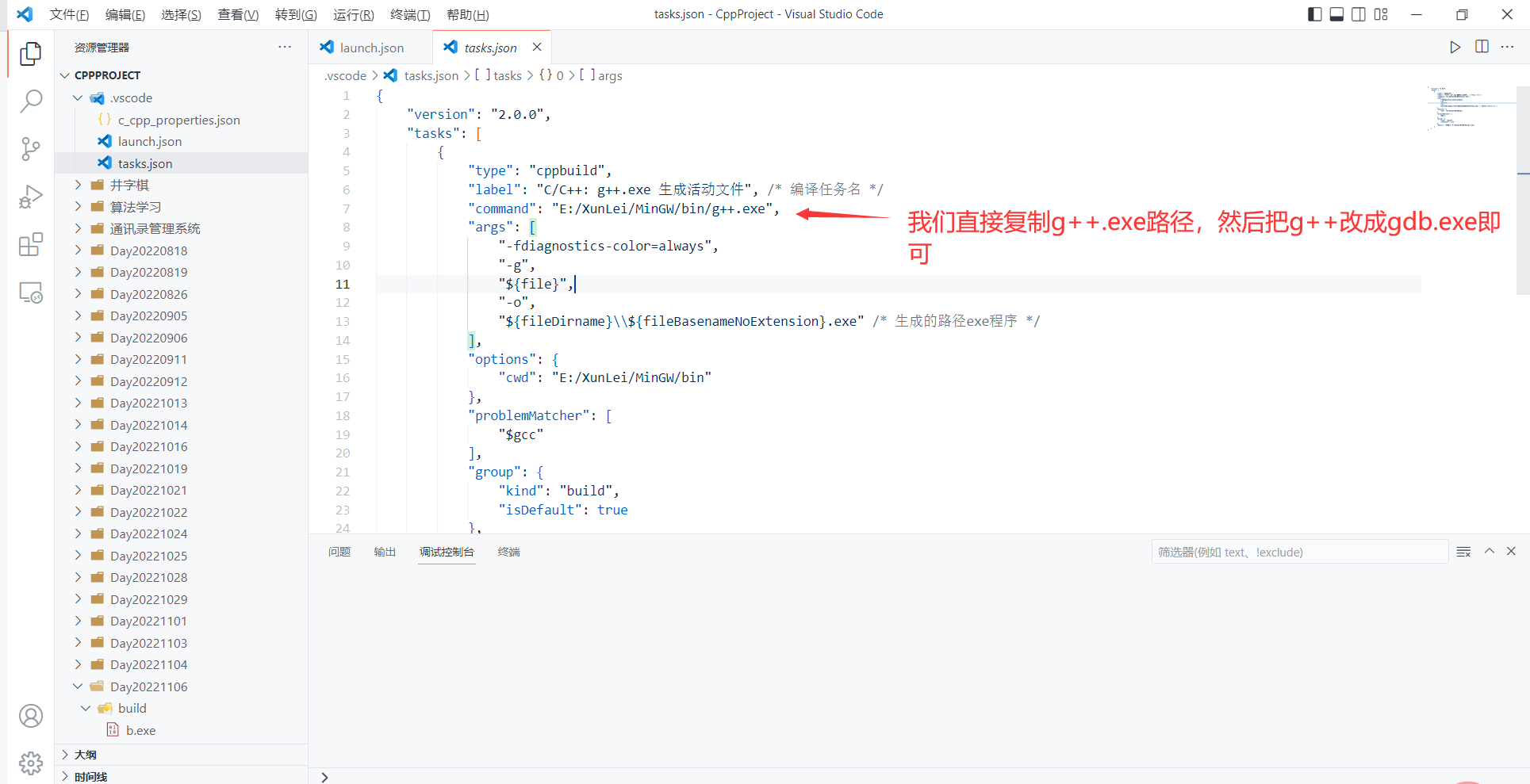
Task: Click the debug console filter input
Action: tap(1299, 552)
